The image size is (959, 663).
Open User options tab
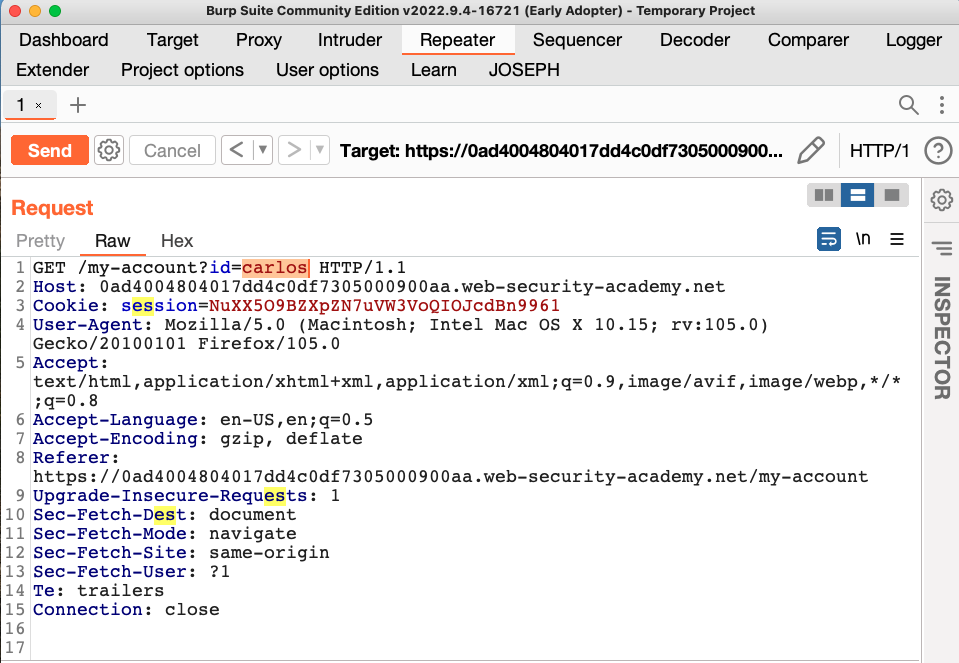pyautogui.click(x=327, y=70)
